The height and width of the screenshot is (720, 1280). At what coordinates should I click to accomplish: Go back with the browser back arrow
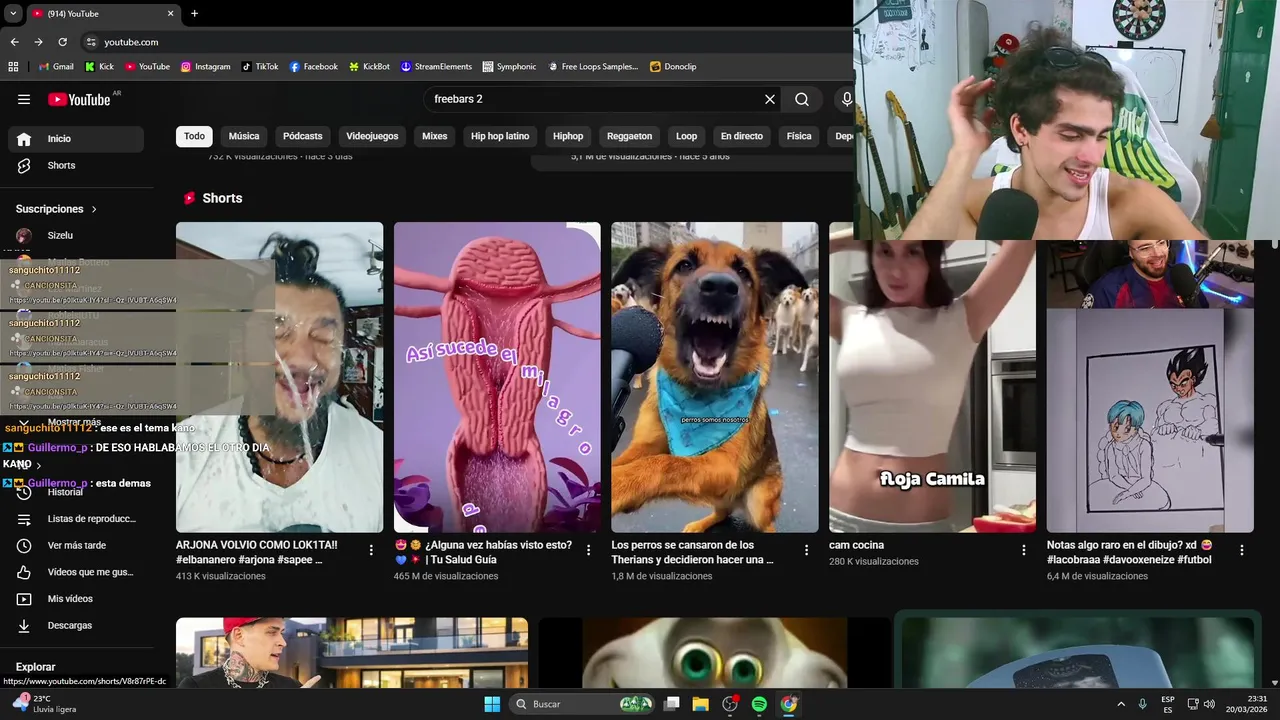click(14, 42)
